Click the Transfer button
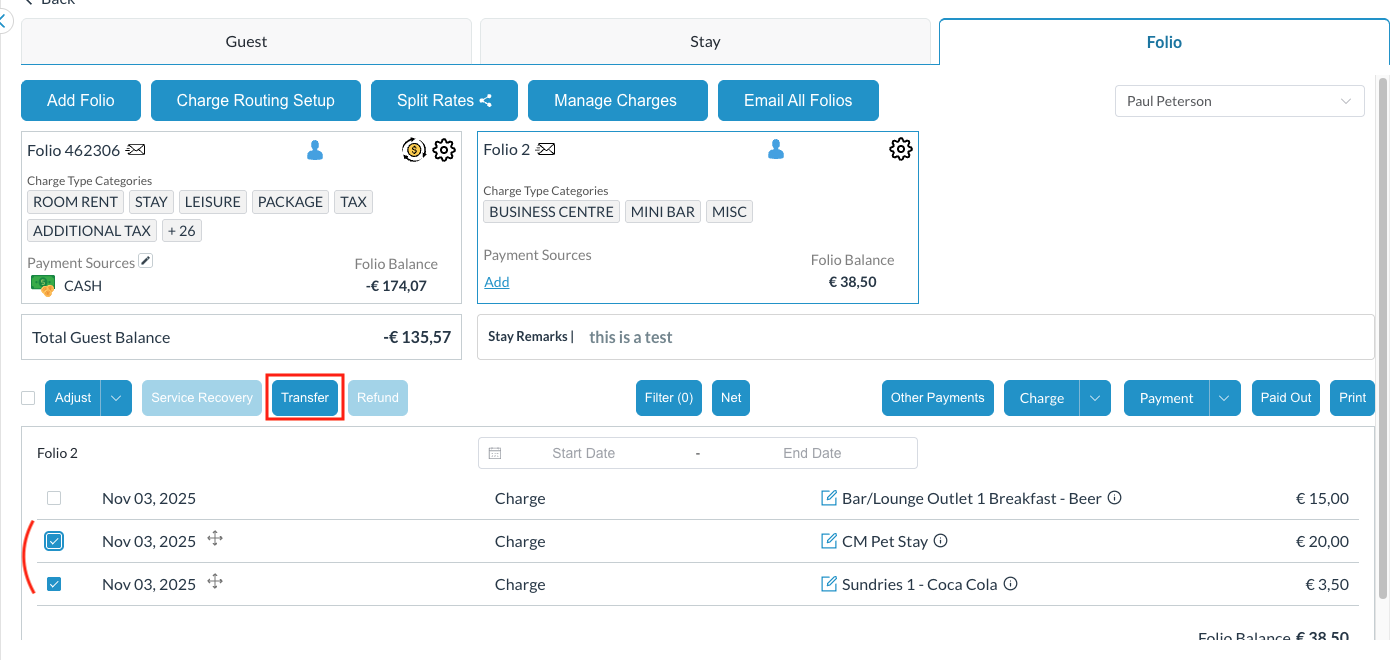Image resolution: width=1396 pixels, height=660 pixels. pyautogui.click(x=305, y=398)
